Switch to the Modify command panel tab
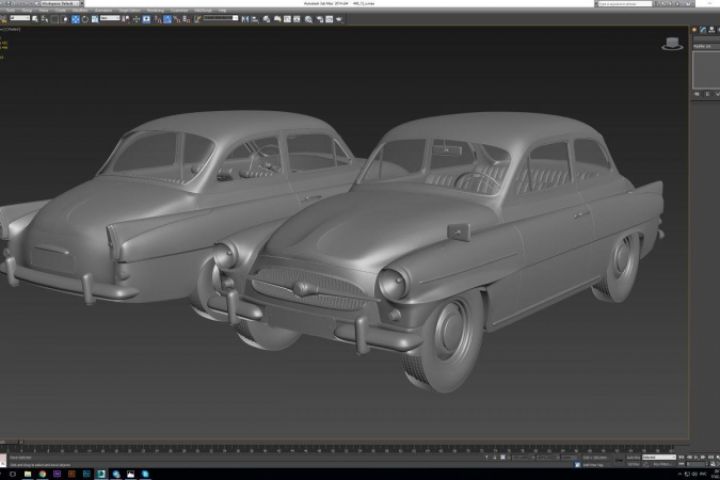Image resolution: width=720 pixels, height=480 pixels. click(704, 31)
